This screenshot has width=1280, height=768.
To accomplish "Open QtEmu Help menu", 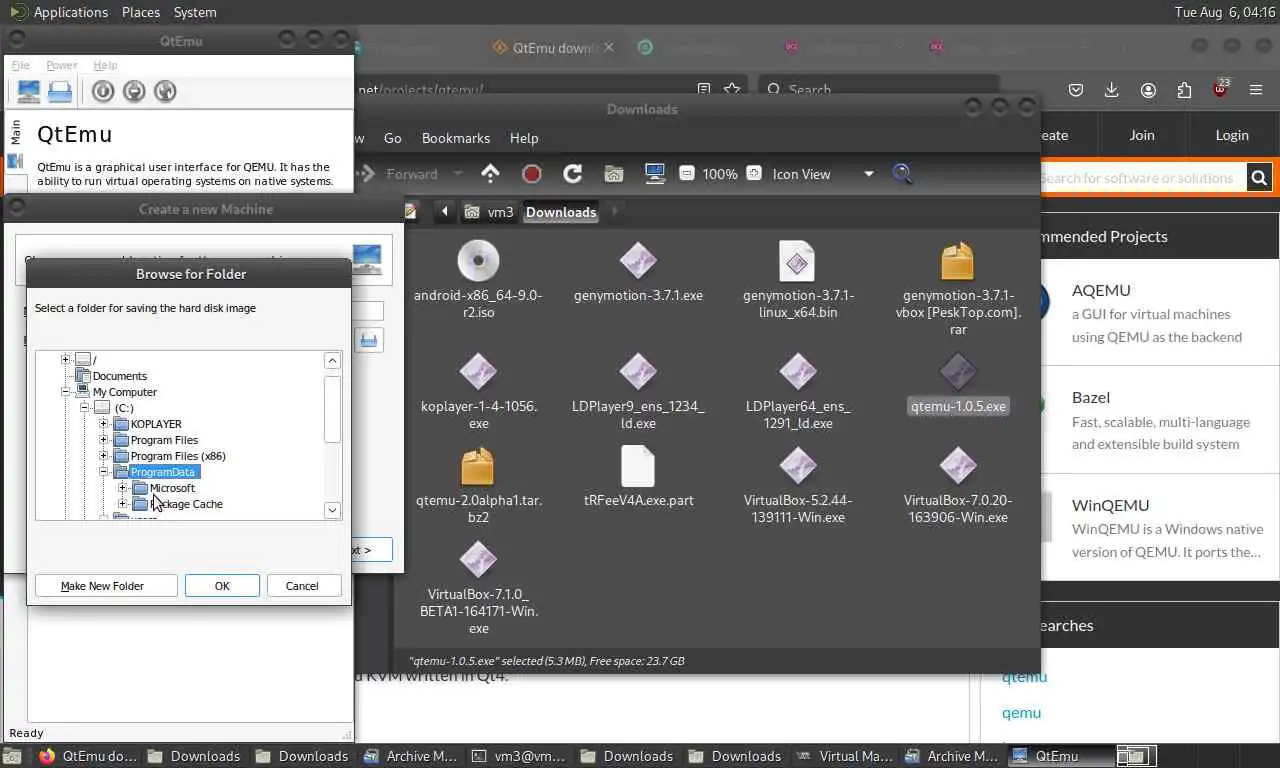I will 105,65.
